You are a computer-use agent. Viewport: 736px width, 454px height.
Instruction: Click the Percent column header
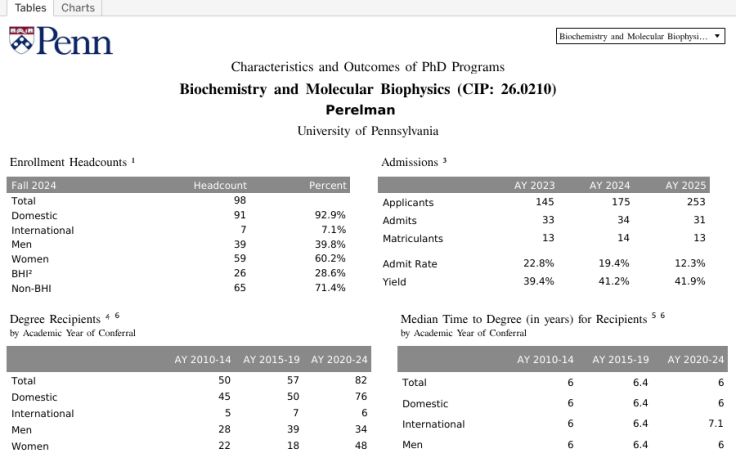click(x=327, y=185)
